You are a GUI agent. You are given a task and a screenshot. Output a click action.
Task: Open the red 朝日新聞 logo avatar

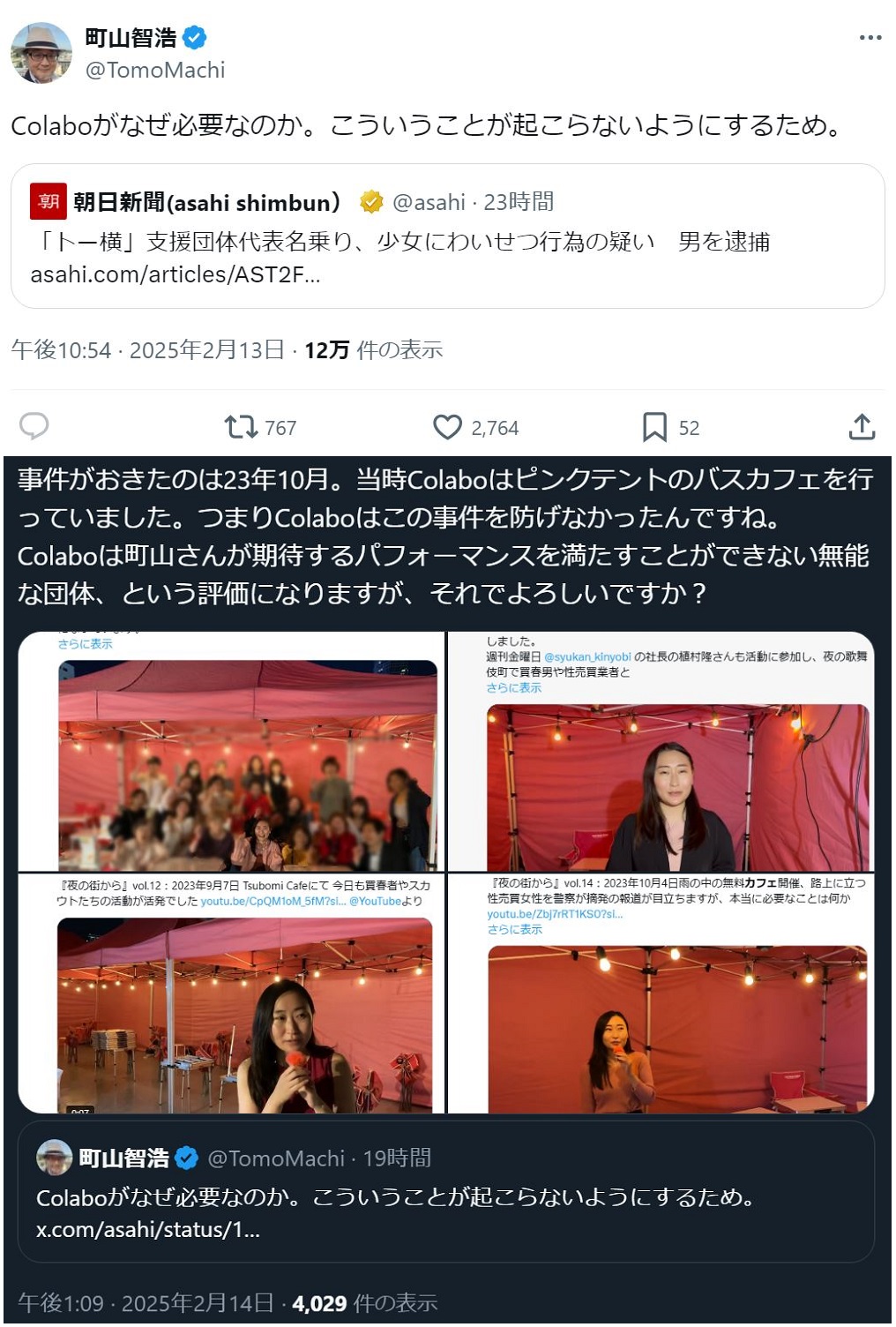[x=49, y=201]
